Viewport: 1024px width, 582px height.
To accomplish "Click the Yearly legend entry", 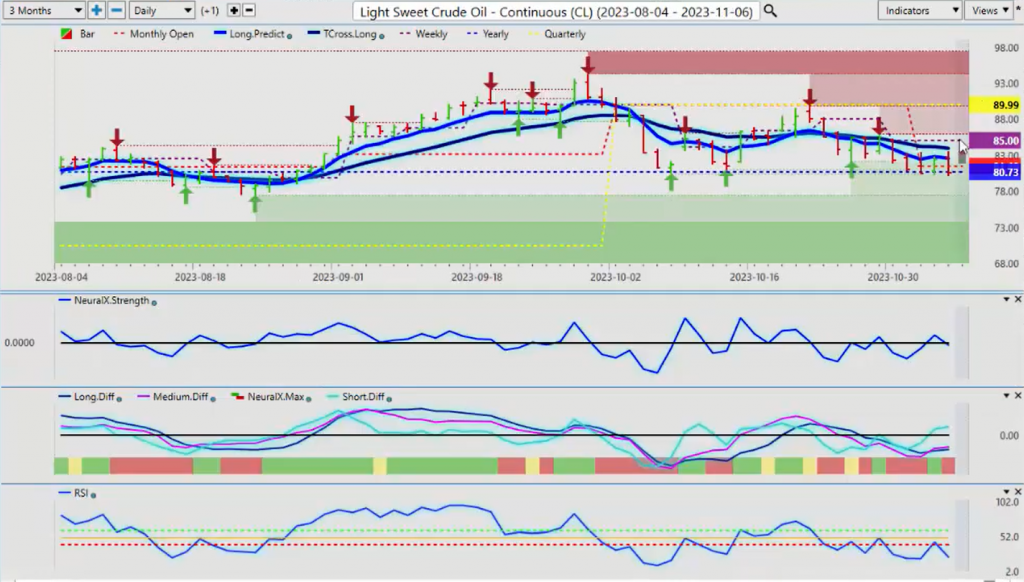I will (488, 34).
